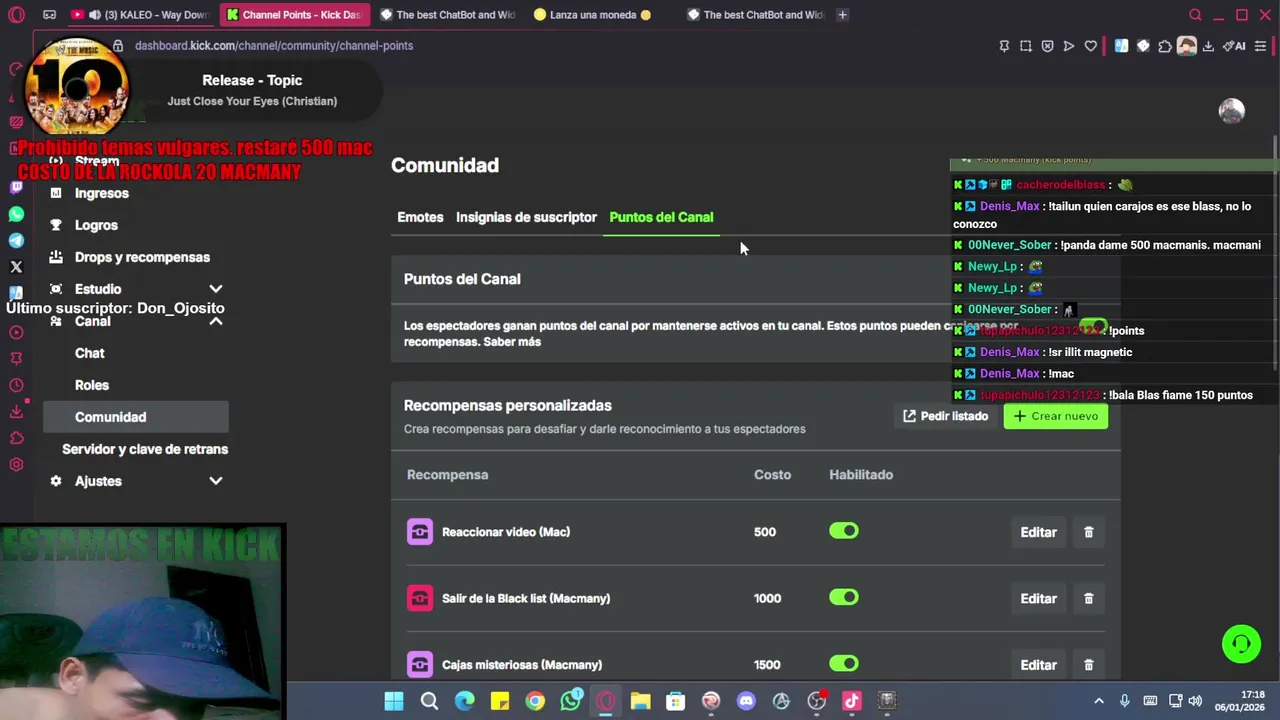The image size is (1280, 720).
Task: Click the Opera snapshot icon in address bar
Action: click(1026, 46)
